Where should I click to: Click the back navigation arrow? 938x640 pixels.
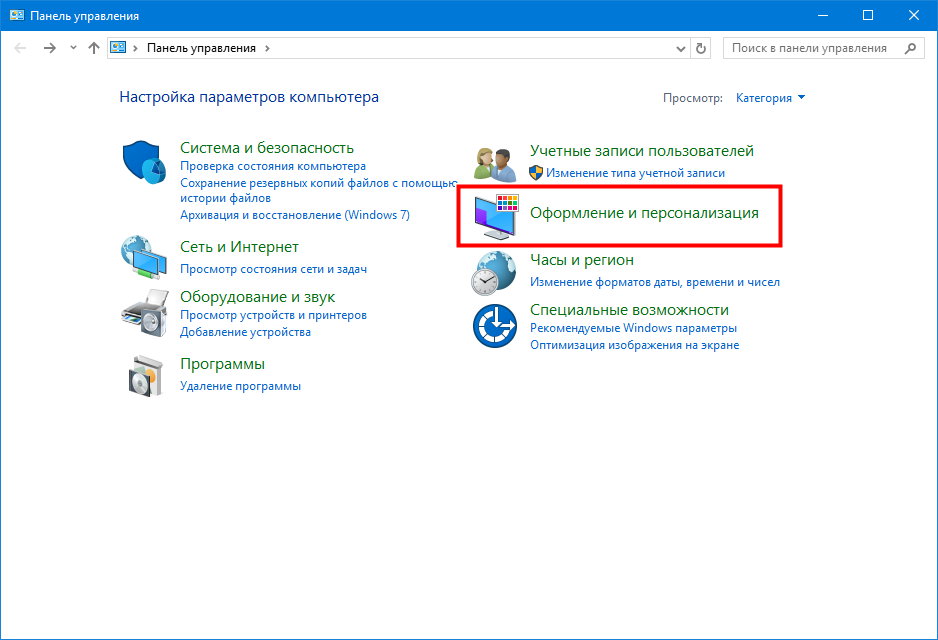pos(20,48)
